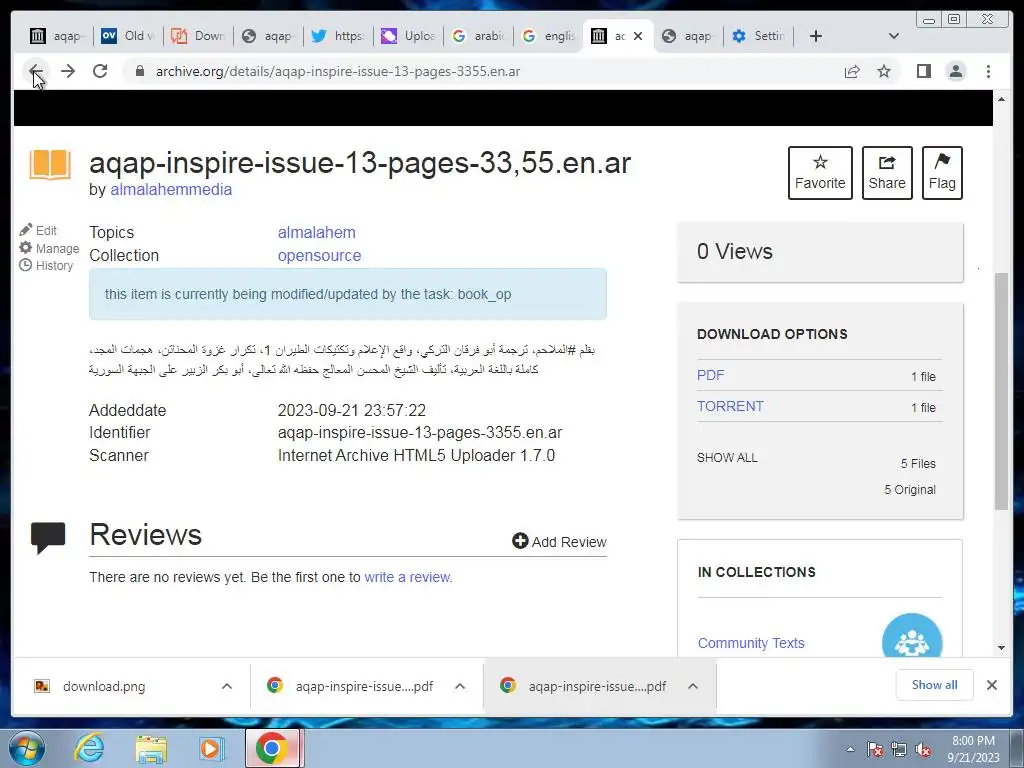Open the Chrome profile avatar
The height and width of the screenshot is (768, 1024).
tap(955, 71)
